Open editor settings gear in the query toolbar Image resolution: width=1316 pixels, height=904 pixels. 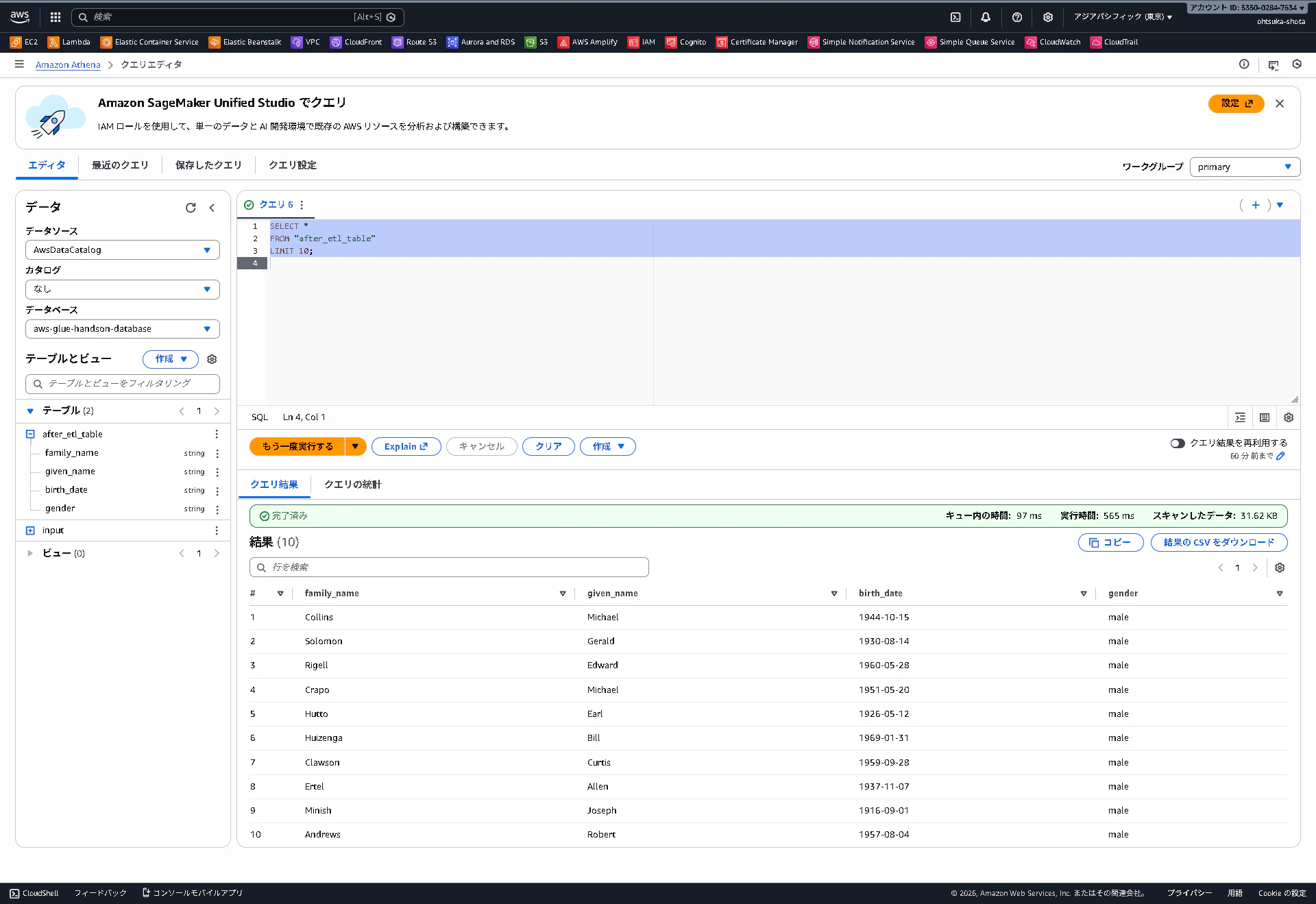coord(1289,417)
